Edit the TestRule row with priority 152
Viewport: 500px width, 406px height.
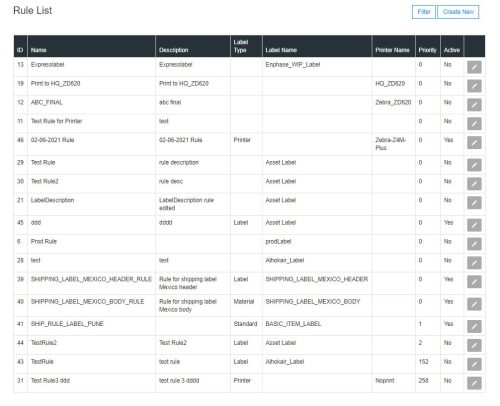[x=474, y=364]
